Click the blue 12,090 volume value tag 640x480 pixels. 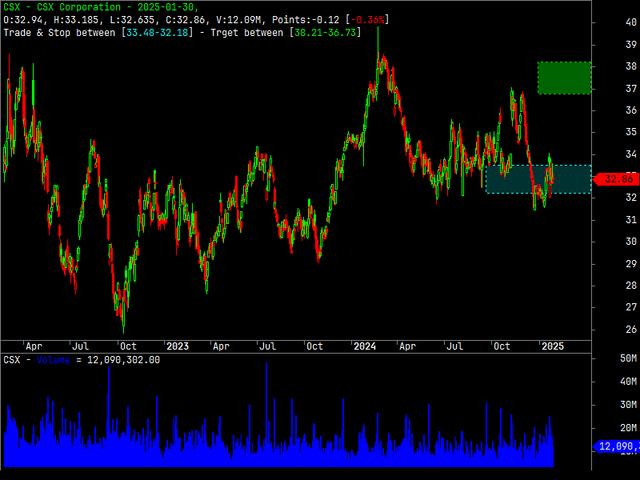coord(616,446)
